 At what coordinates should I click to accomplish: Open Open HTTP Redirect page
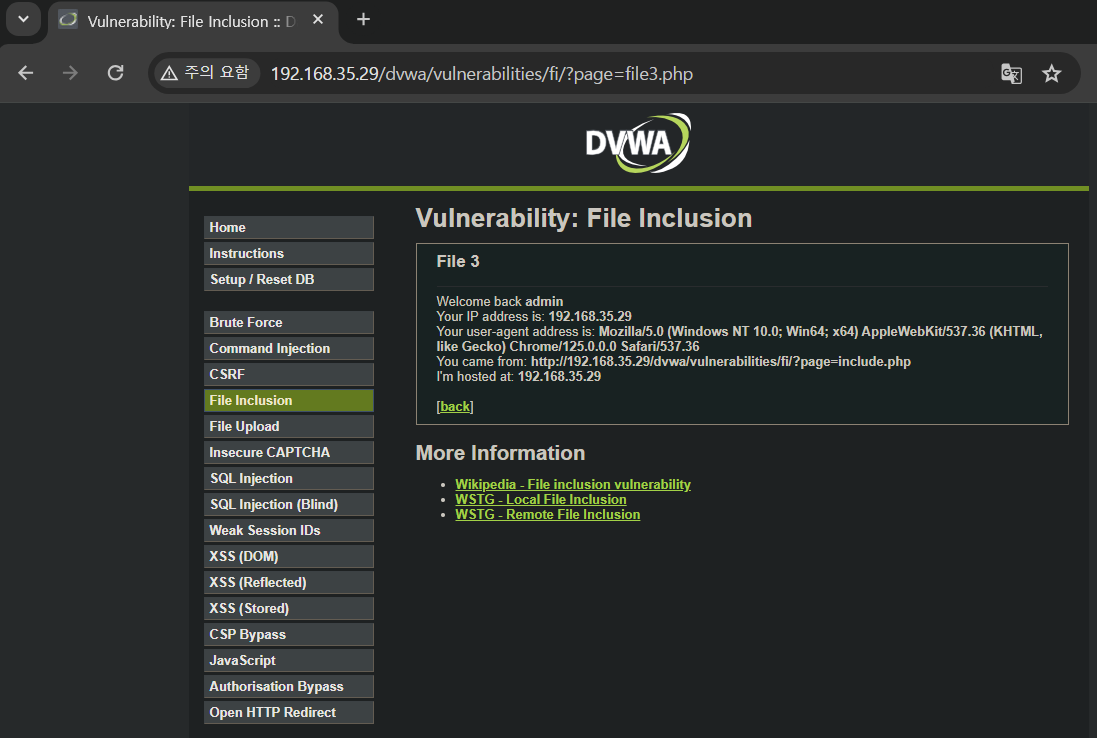pos(288,712)
